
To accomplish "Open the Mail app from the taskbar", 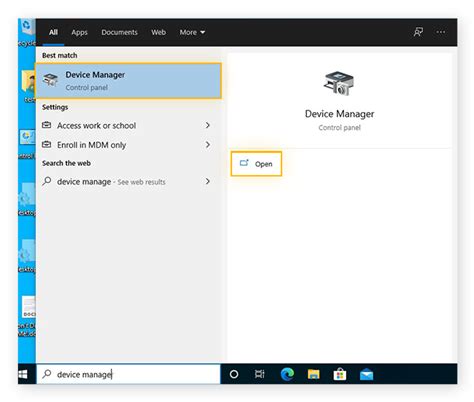I will (x=366, y=375).
